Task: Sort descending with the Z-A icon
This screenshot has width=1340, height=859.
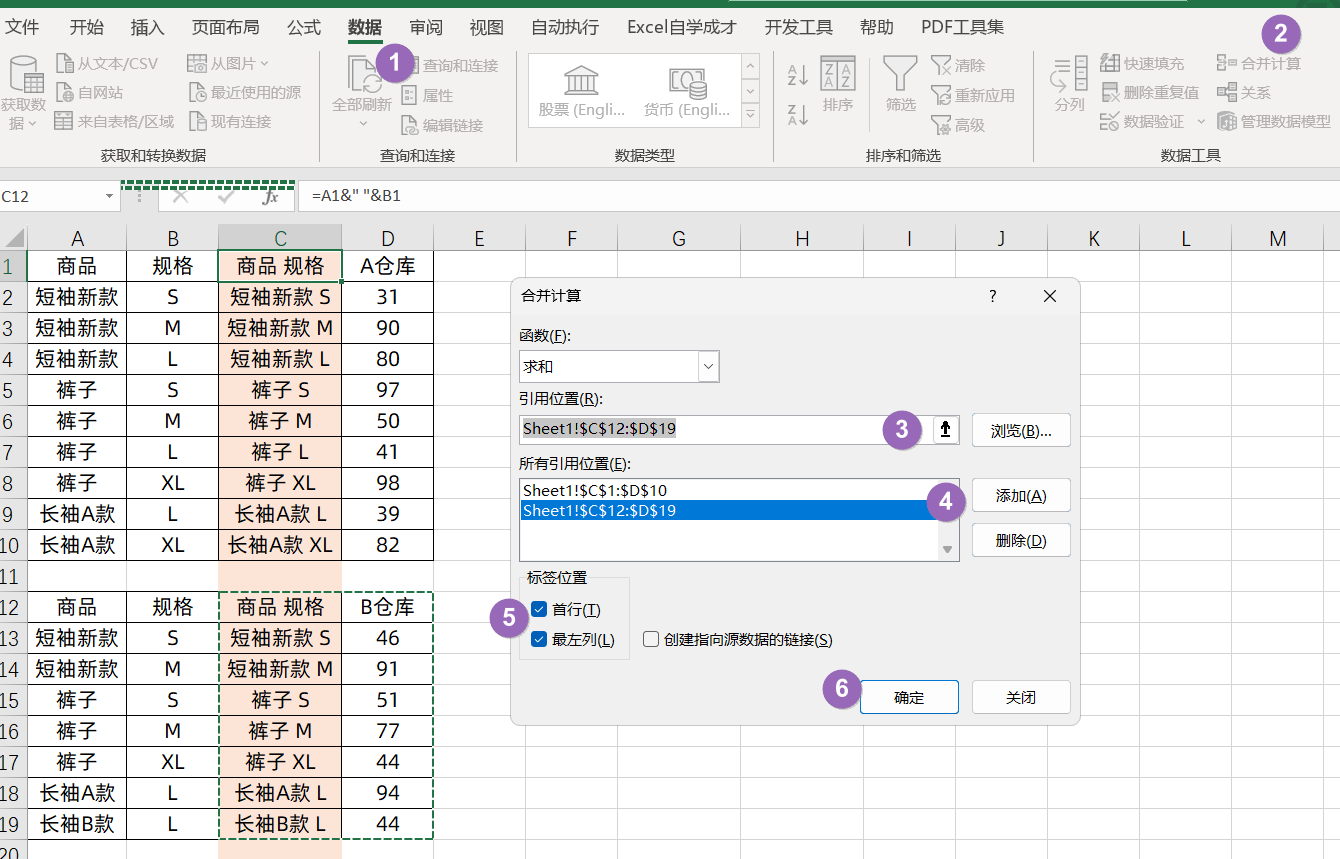Action: coord(797,113)
